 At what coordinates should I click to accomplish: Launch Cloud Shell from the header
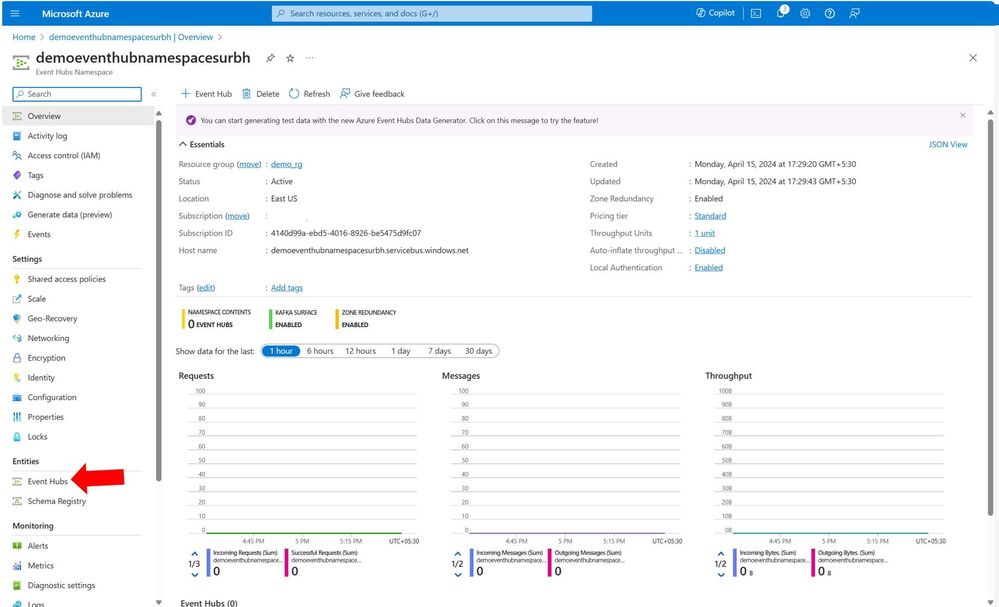(x=756, y=13)
